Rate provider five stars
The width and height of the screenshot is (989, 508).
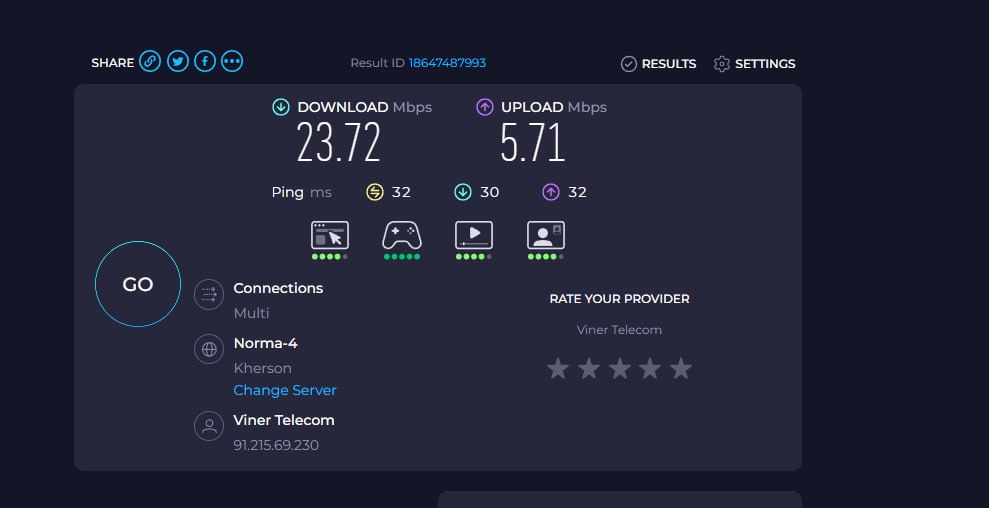click(681, 368)
